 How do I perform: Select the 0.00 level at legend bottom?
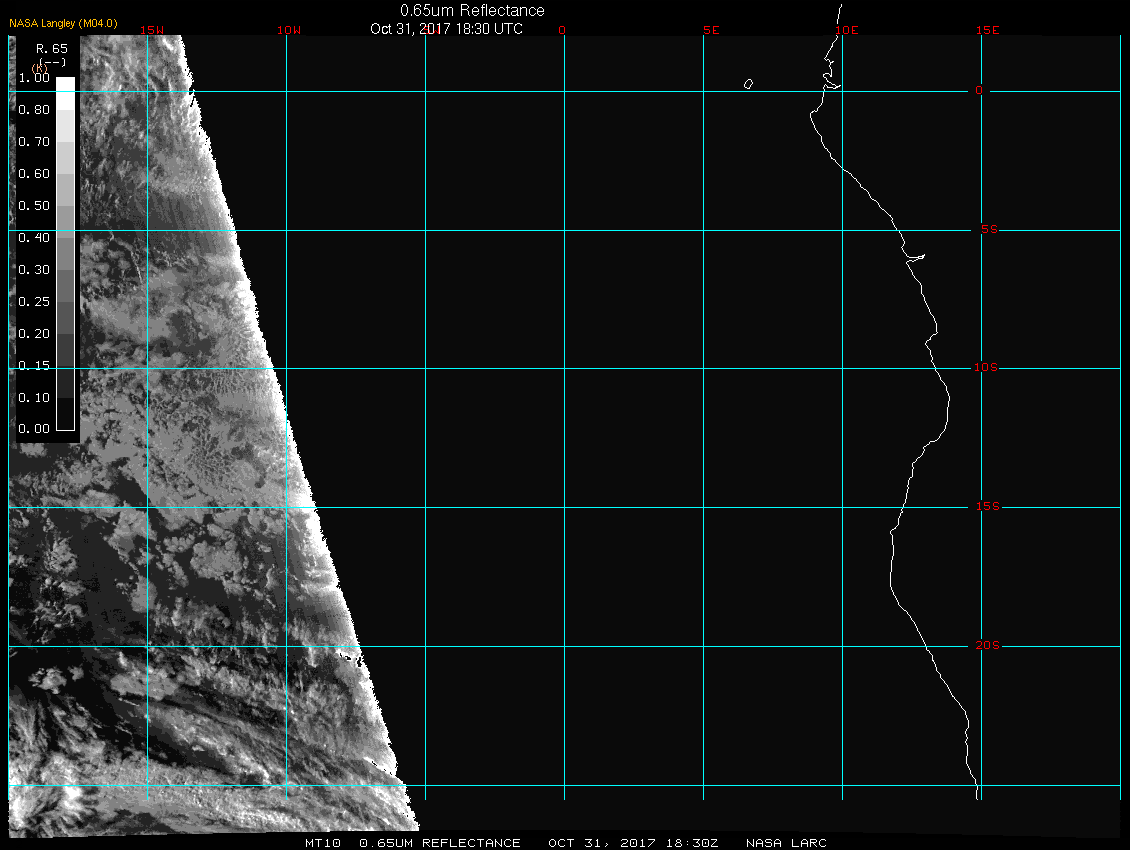[32, 429]
